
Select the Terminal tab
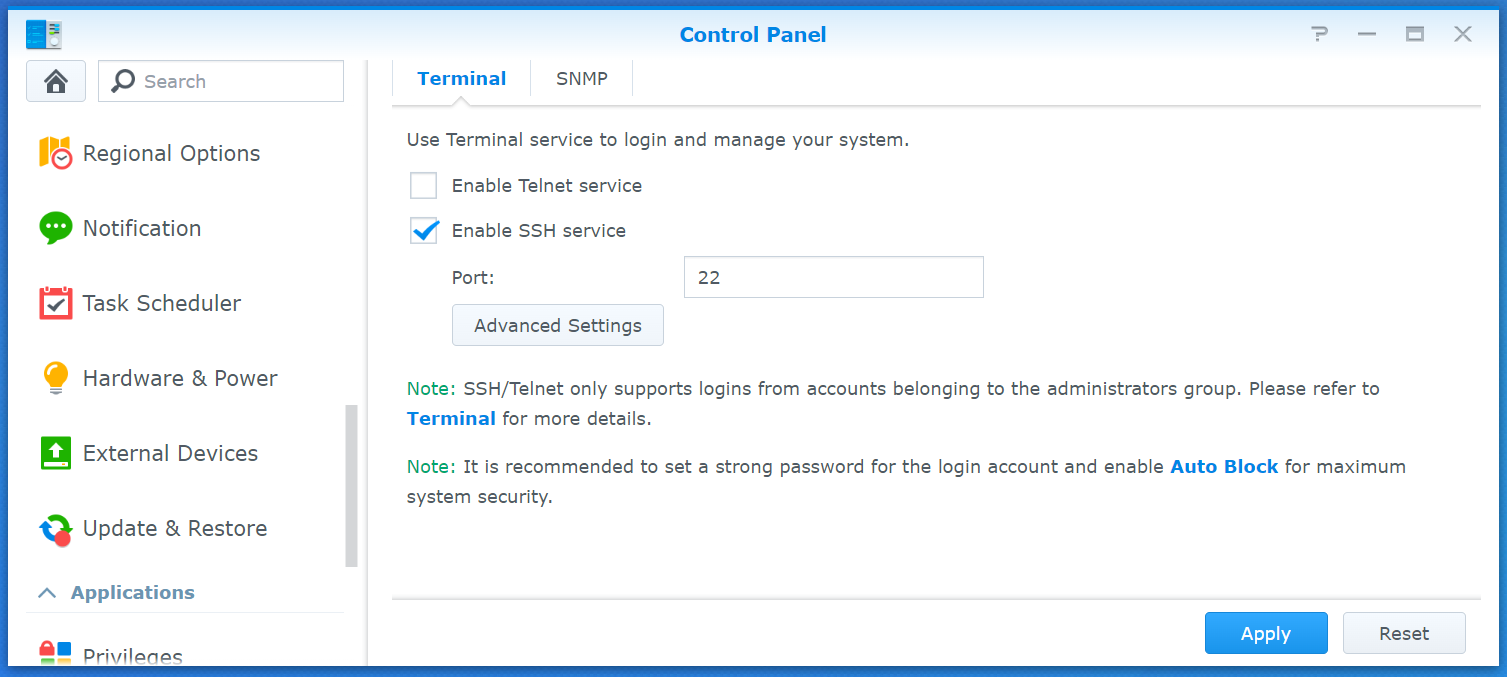(x=462, y=79)
